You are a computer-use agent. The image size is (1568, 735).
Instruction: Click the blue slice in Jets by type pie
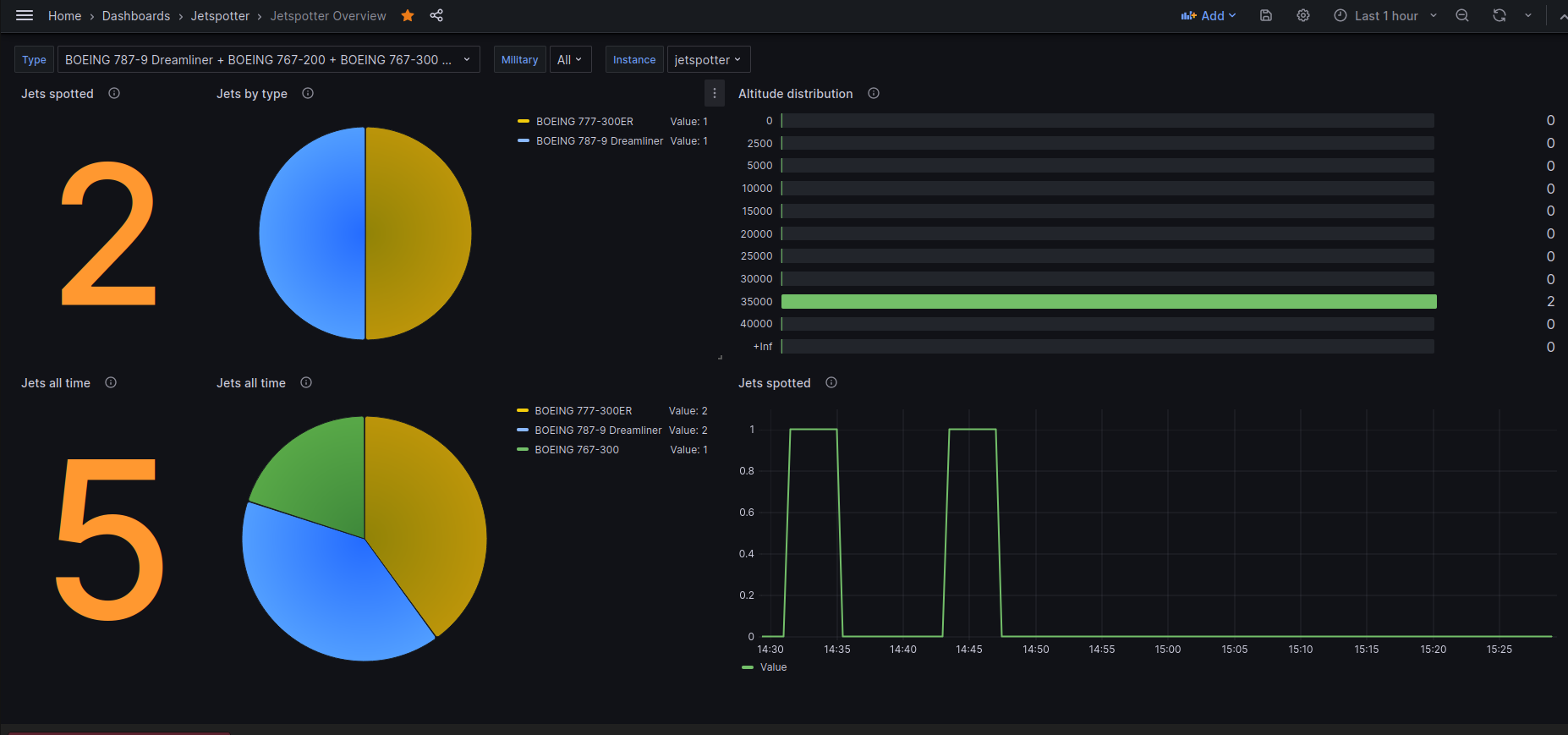[313, 233]
